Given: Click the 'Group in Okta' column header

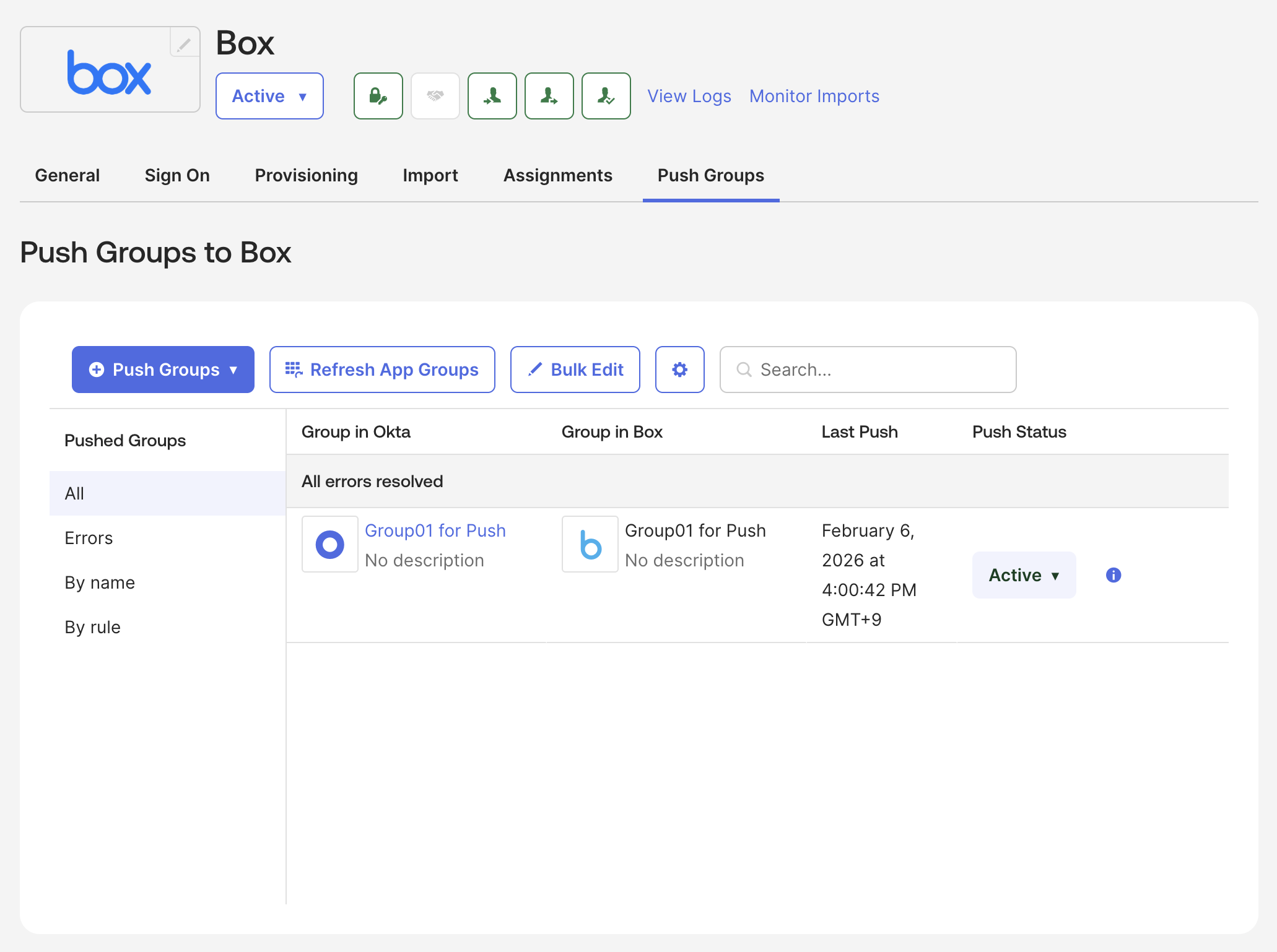Looking at the screenshot, I should 356,432.
